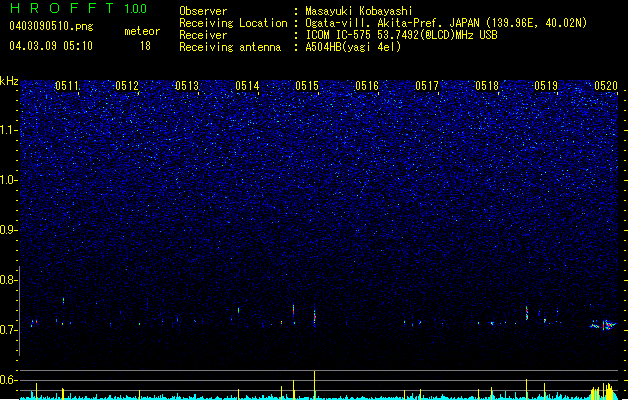This screenshot has width=629, height=400.
Task: Click the 0.9 kHz axis label
Action: (8, 230)
